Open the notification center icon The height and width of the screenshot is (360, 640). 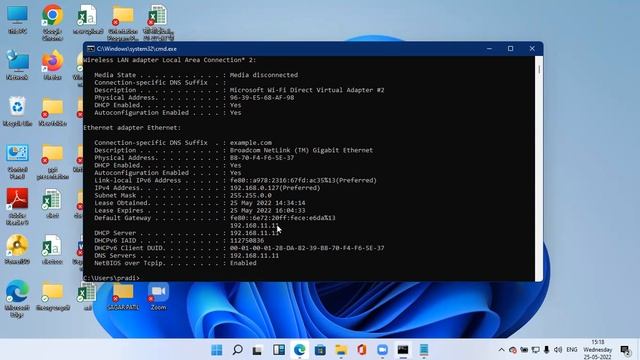(x=625, y=350)
